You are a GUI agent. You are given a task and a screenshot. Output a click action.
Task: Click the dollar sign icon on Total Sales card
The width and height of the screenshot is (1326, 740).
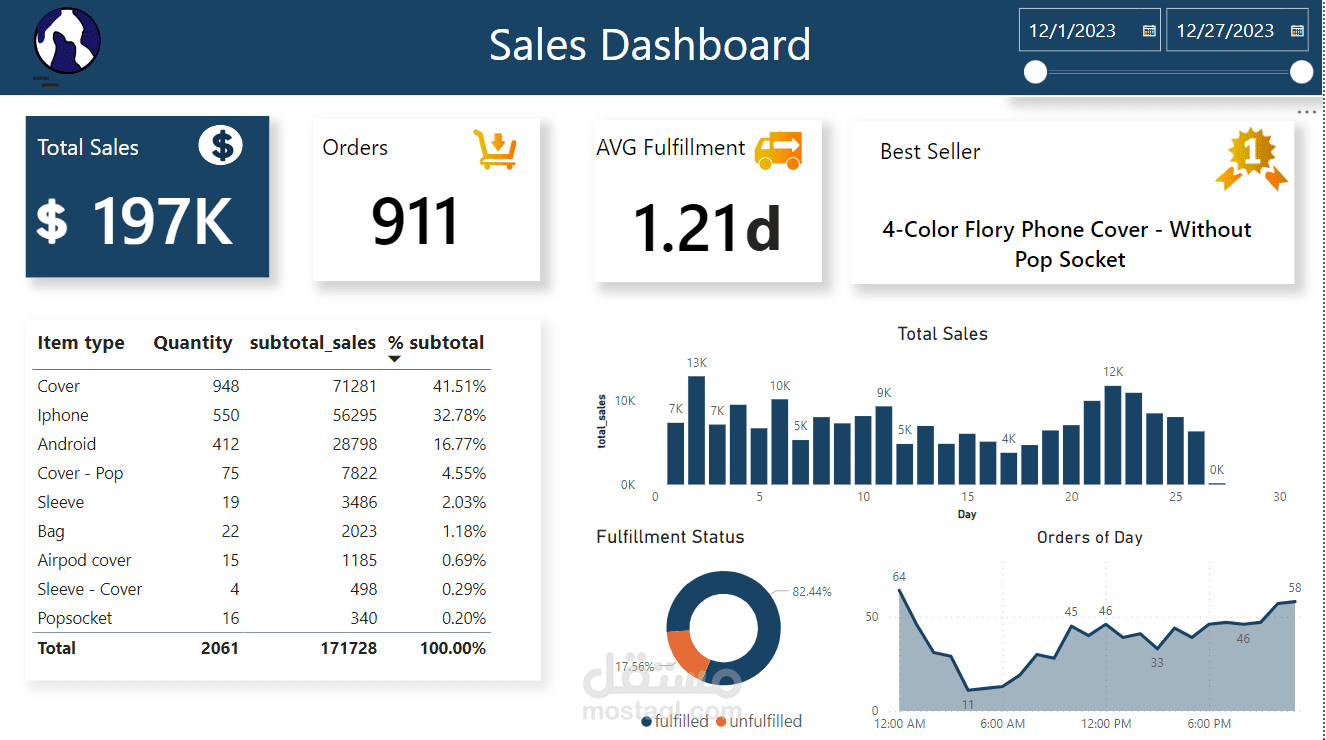(x=220, y=146)
